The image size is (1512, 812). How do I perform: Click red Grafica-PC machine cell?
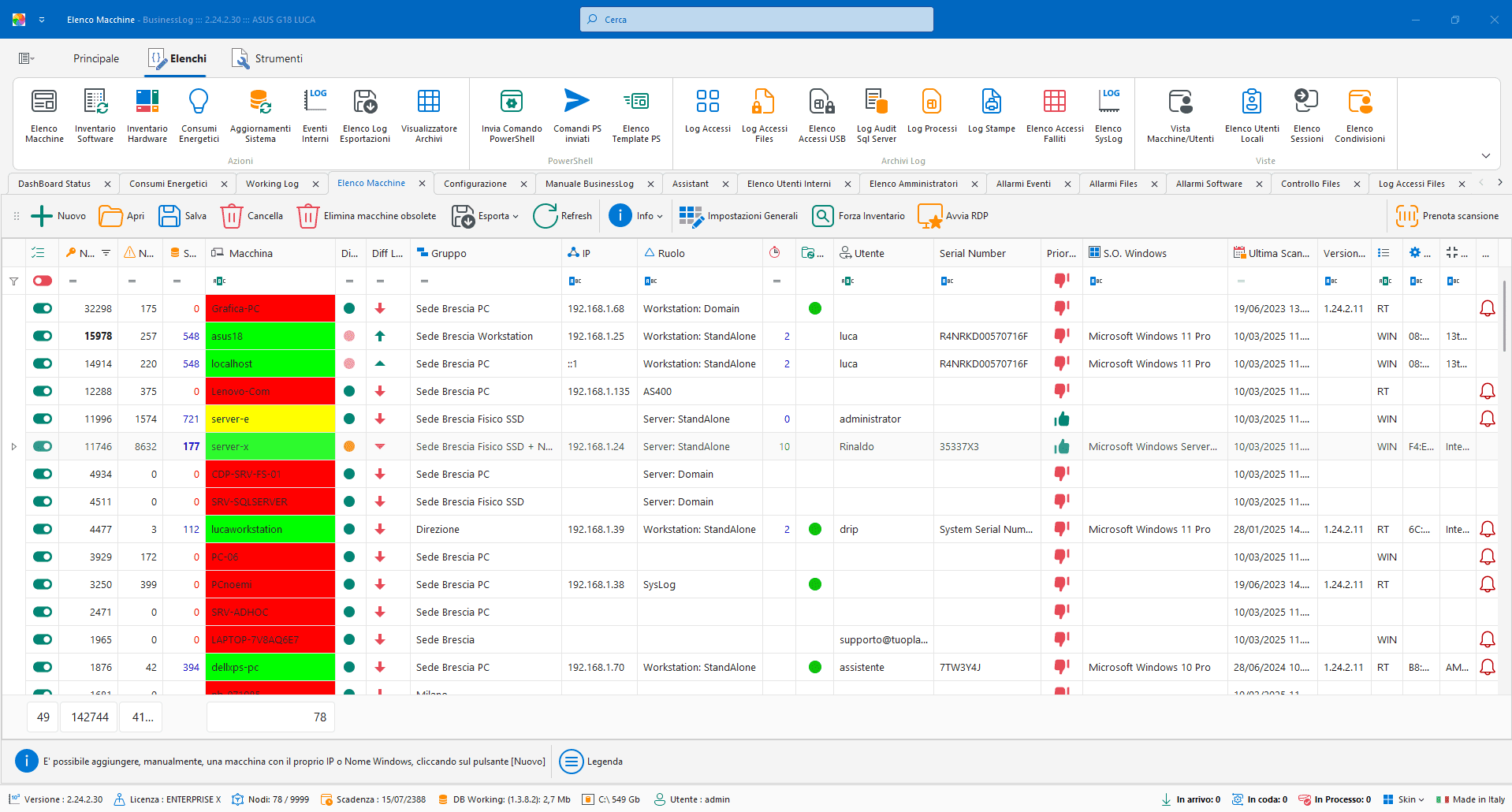271,308
